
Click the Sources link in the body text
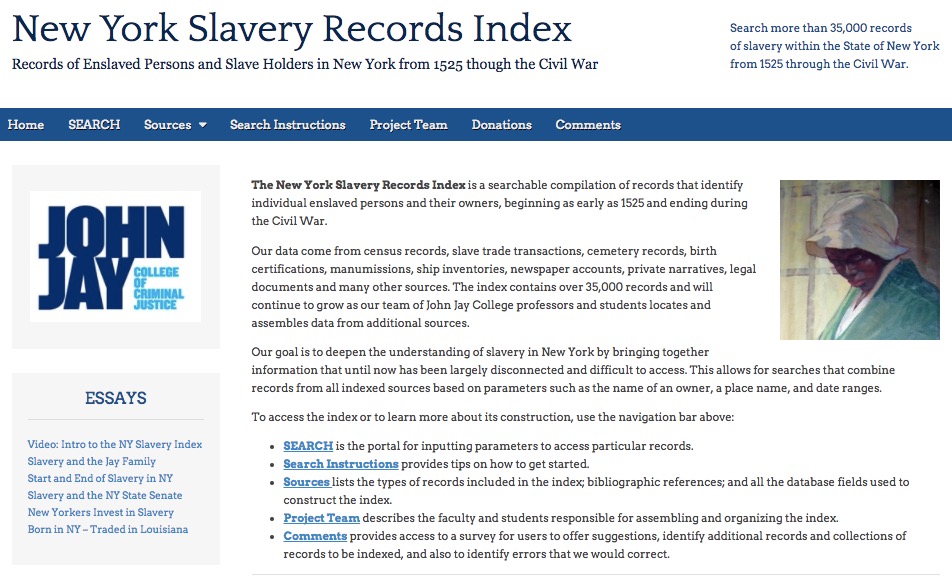click(306, 482)
